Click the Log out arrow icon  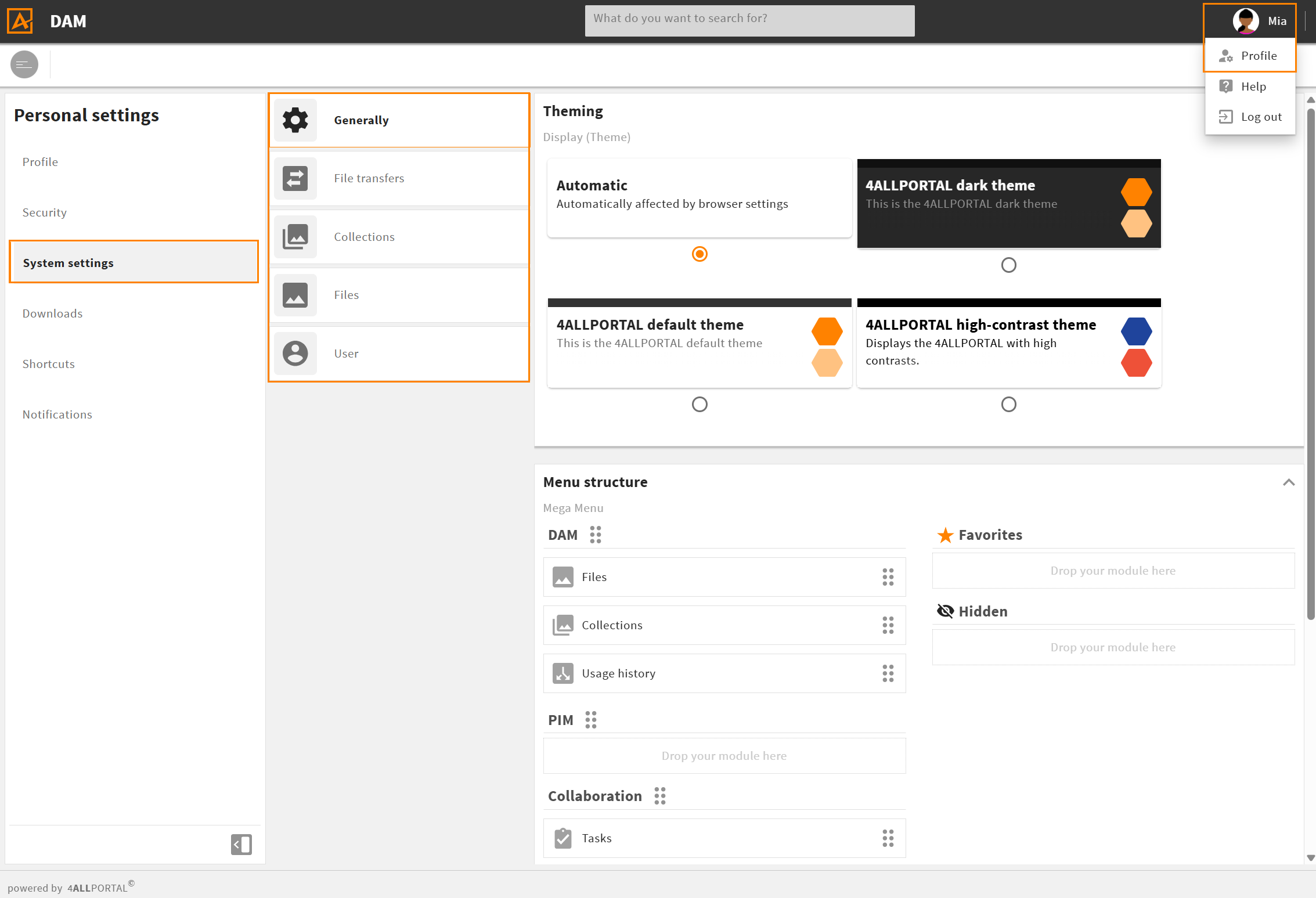click(1226, 117)
